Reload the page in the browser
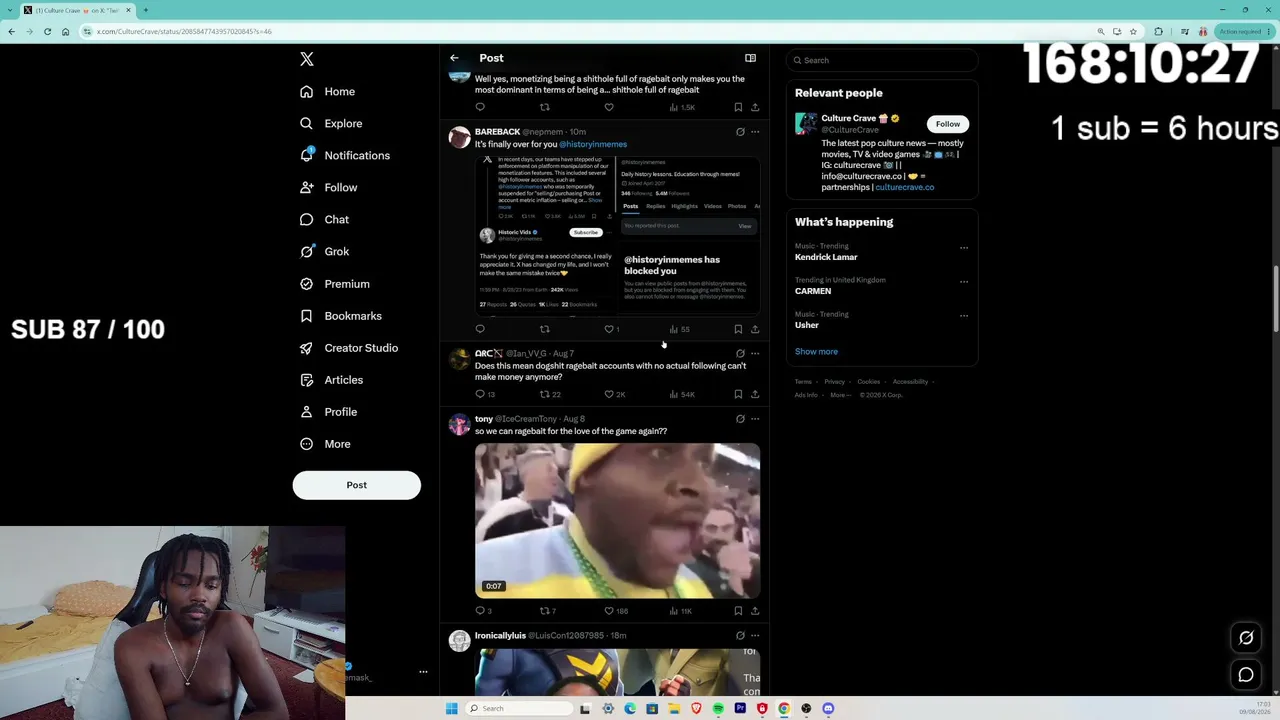Image resolution: width=1280 pixels, height=720 pixels. point(47,31)
